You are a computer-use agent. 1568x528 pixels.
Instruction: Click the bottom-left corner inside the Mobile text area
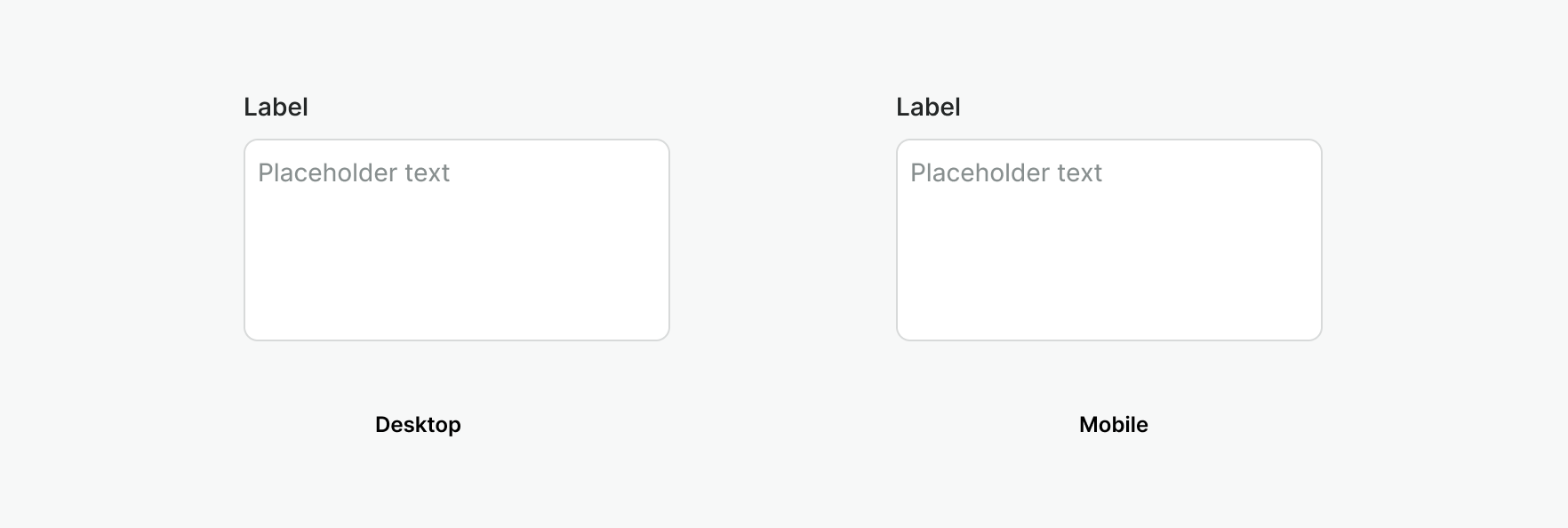point(910,327)
